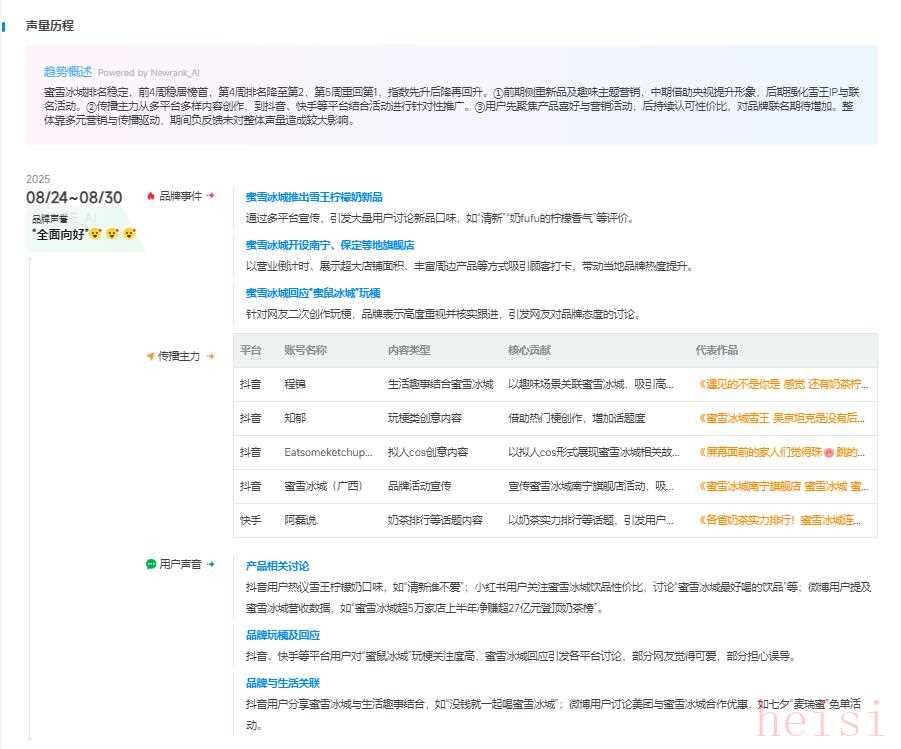Viewport: 901px width, 749px height.
Task: Open 蜜雪冰城开设南宁、保定等地旗舰店 event link
Action: [330, 245]
